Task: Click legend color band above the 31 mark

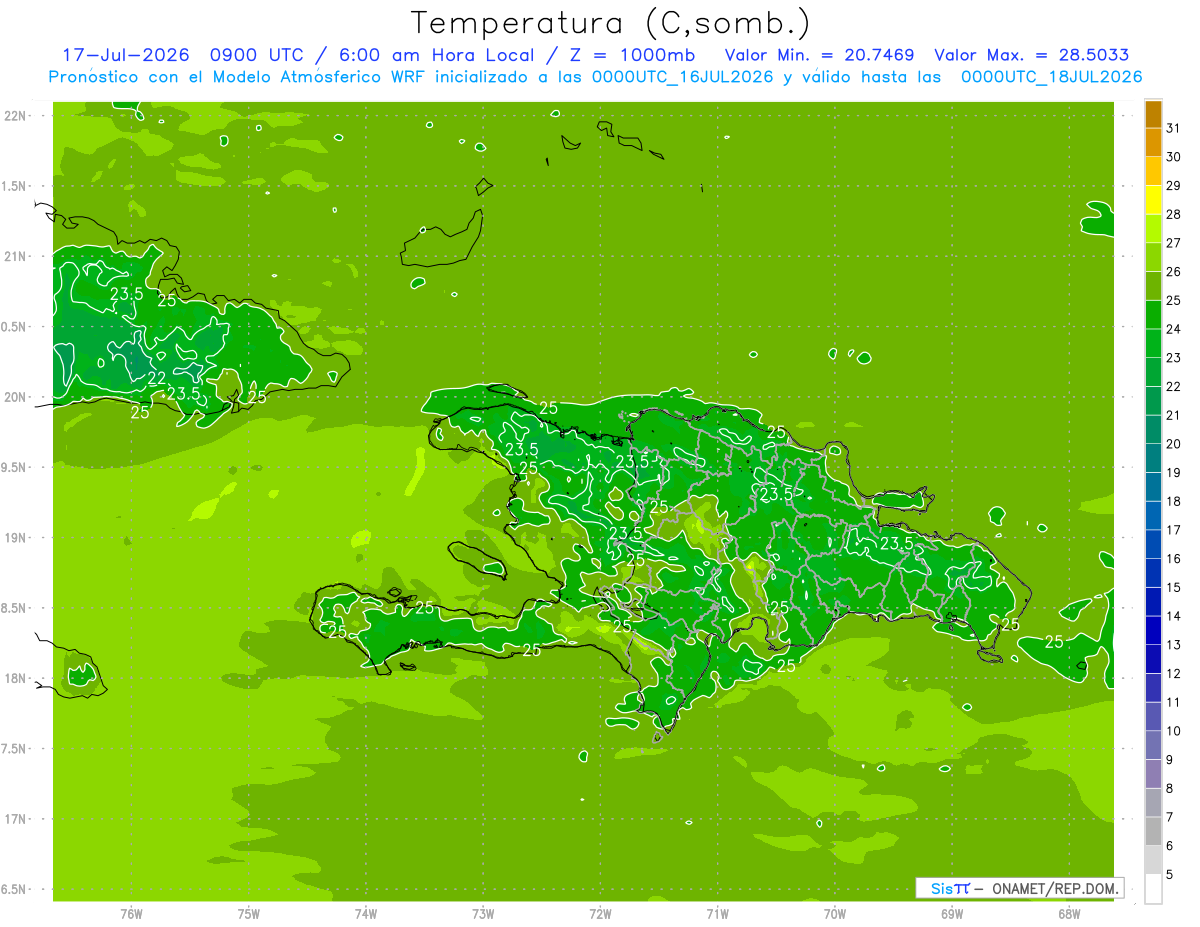Action: (1153, 114)
